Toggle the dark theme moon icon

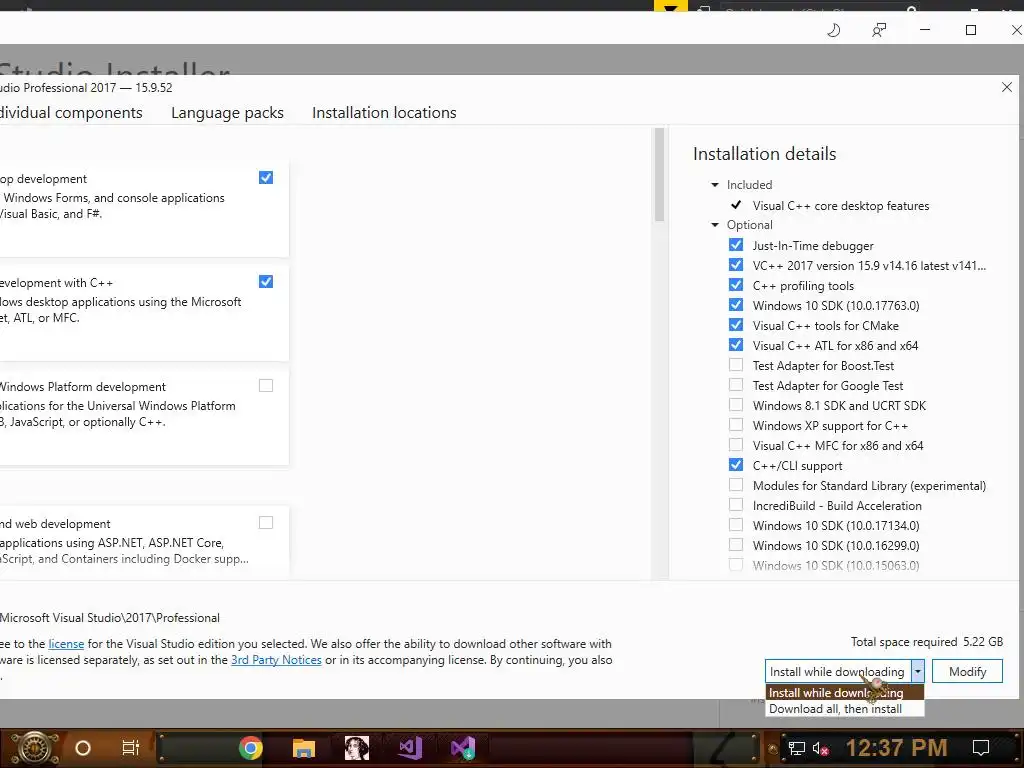(x=834, y=30)
